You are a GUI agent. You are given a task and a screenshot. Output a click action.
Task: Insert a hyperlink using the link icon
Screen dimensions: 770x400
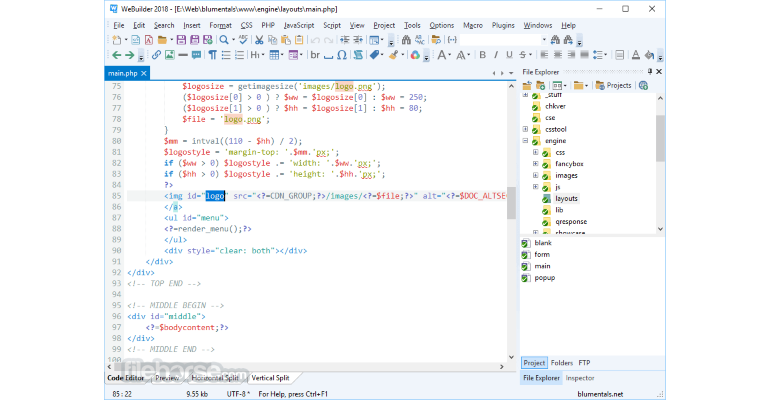coord(156,55)
